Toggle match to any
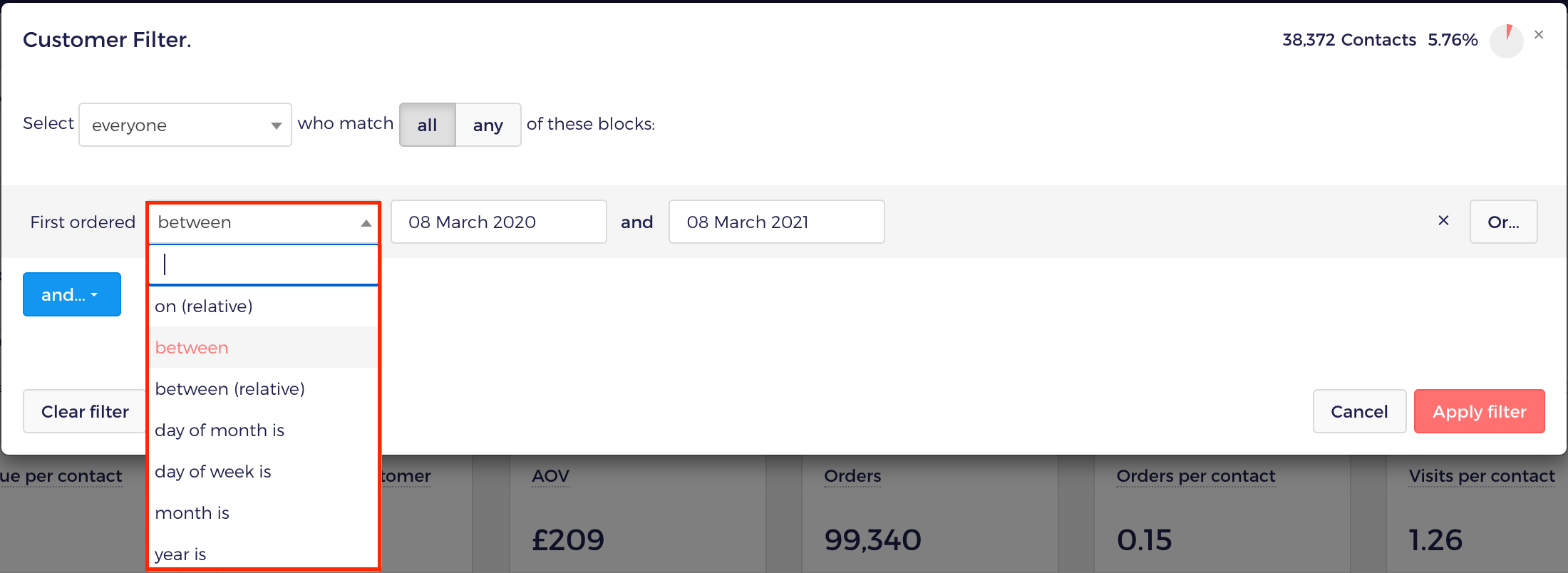The height and width of the screenshot is (573, 1568). click(x=488, y=125)
